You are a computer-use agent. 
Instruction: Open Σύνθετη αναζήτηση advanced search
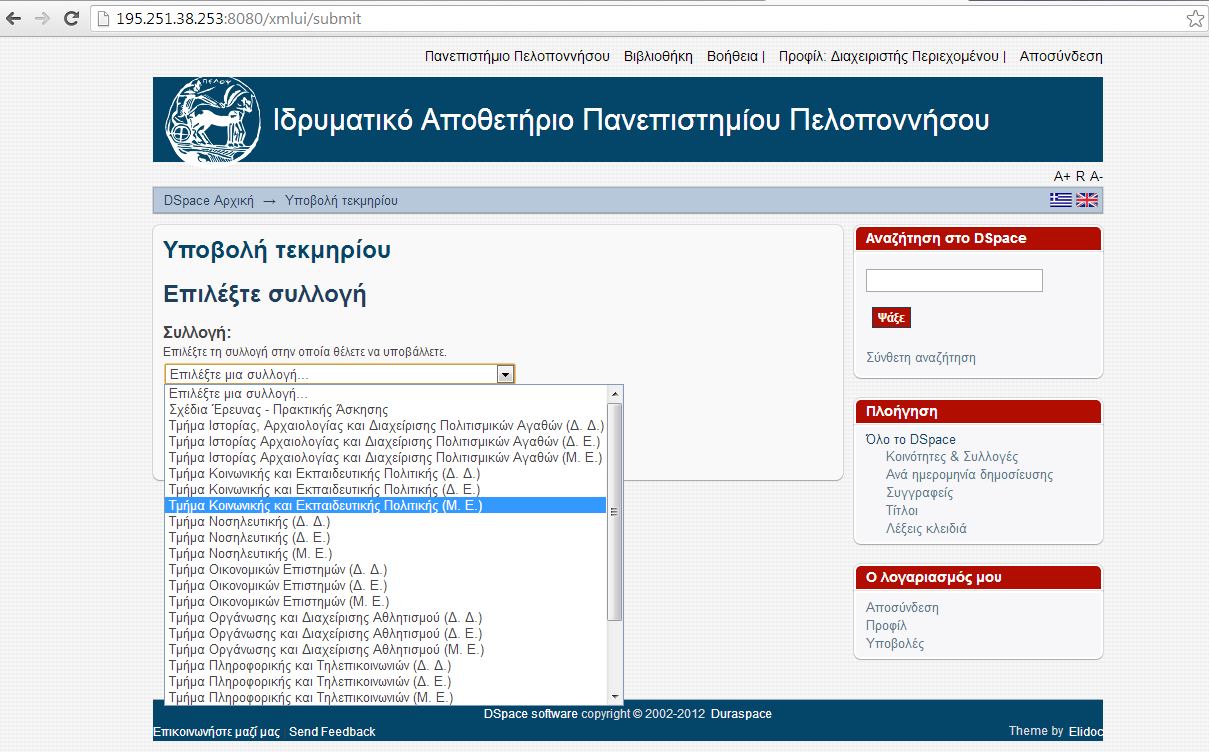(921, 357)
